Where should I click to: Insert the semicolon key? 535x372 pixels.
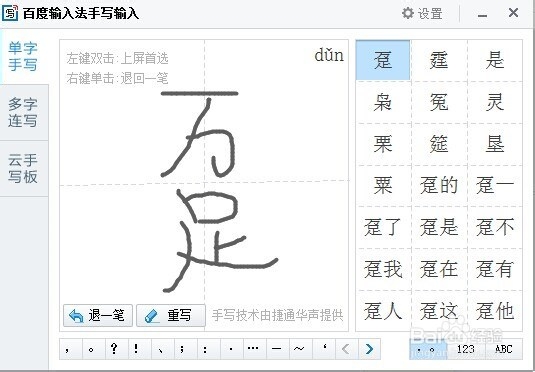[x=186, y=349]
